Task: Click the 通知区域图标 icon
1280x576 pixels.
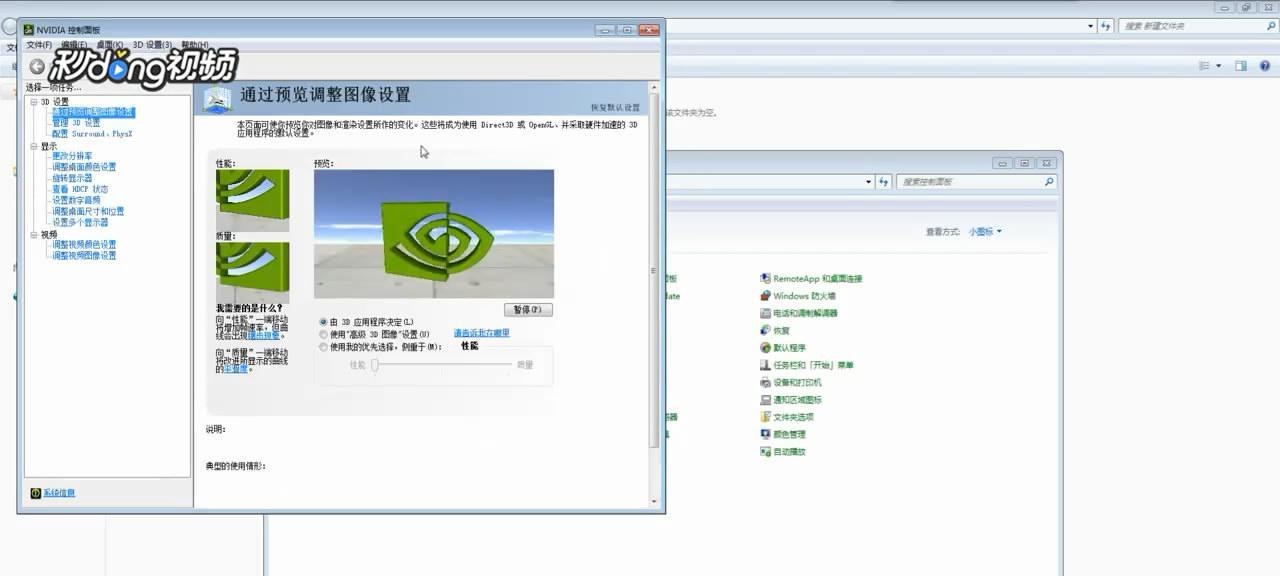Action: [765, 400]
